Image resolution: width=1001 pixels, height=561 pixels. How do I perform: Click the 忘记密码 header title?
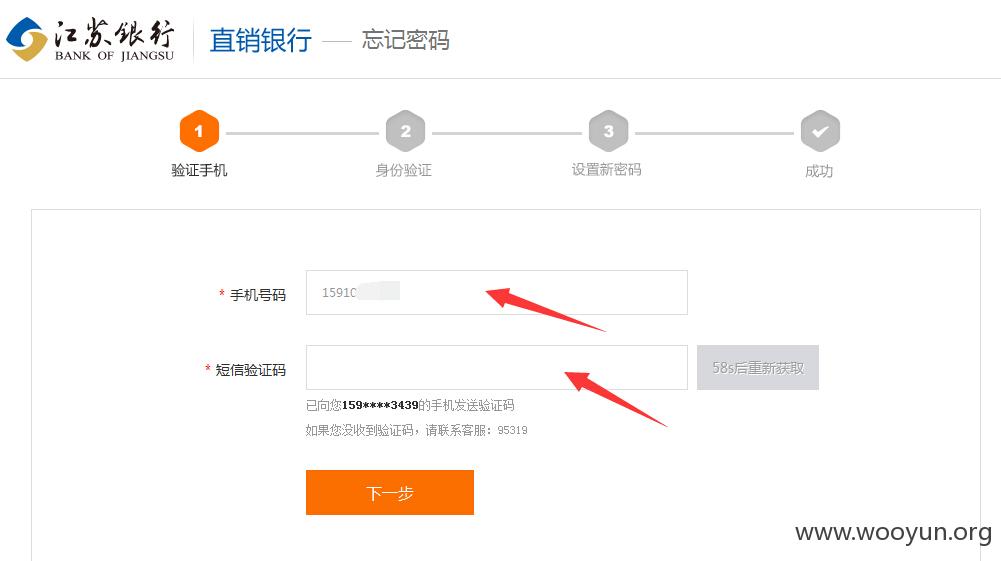pyautogui.click(x=405, y=40)
